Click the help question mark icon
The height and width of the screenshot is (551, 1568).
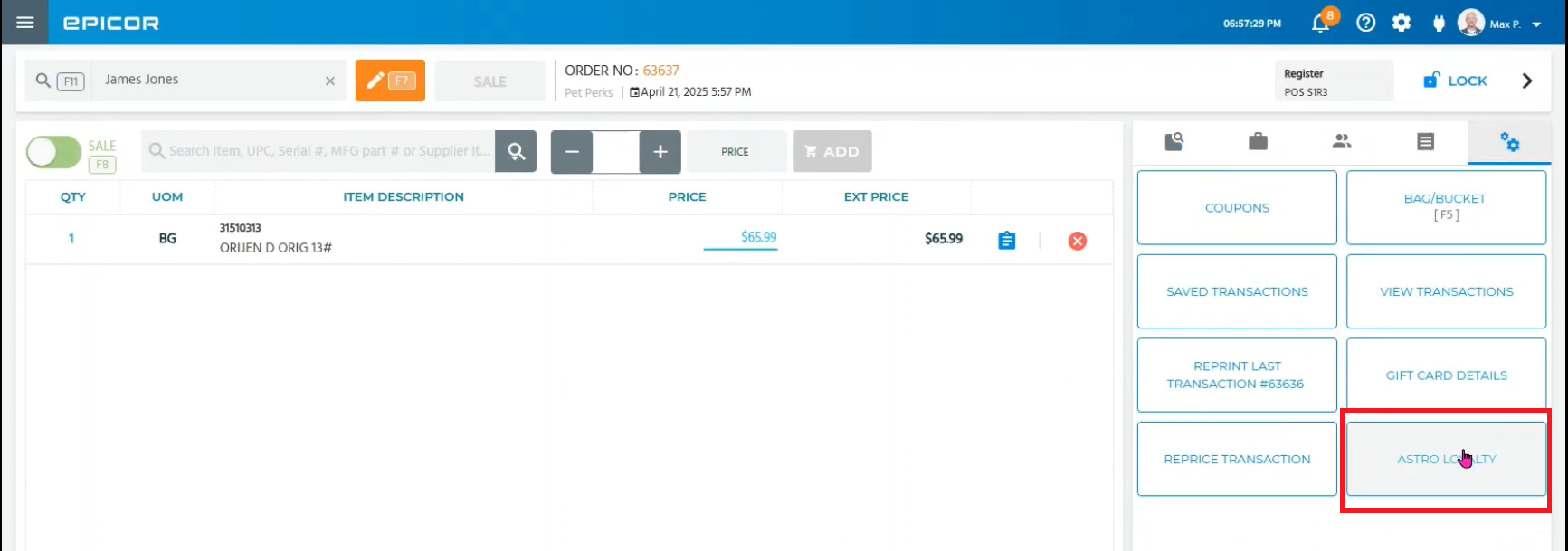(1365, 24)
